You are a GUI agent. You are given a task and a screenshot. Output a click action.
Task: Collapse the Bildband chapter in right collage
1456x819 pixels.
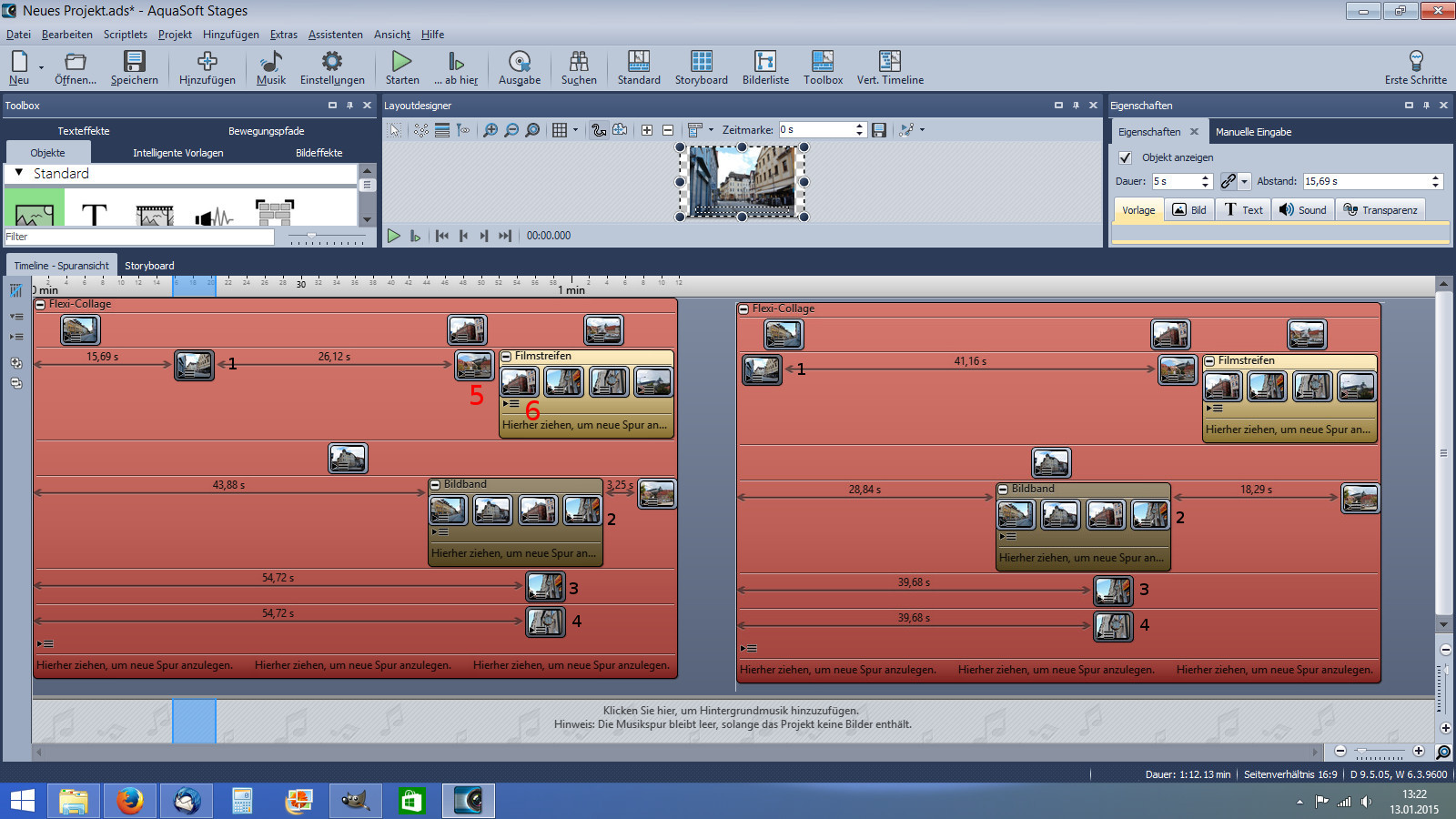(1003, 490)
